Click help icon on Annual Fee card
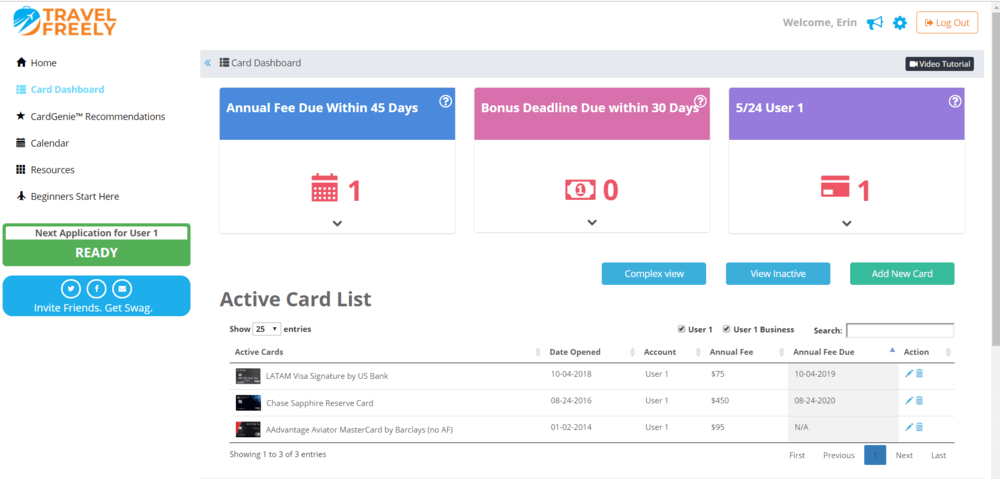 [x=446, y=101]
